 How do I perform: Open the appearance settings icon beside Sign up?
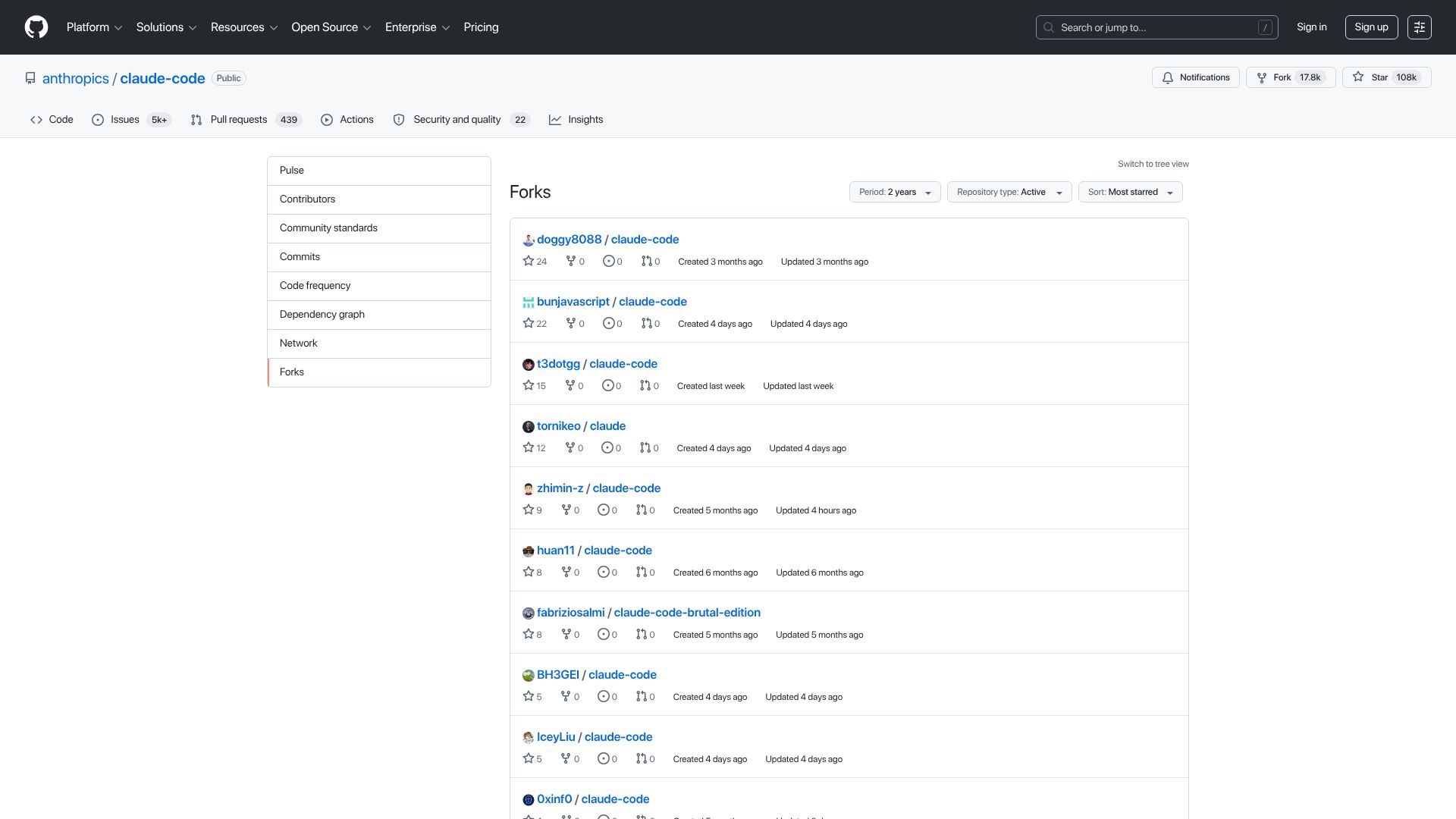(x=1420, y=27)
